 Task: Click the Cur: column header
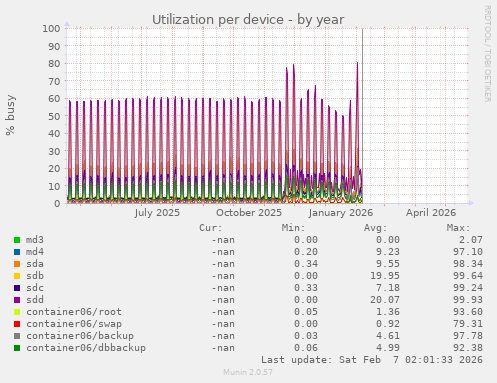point(210,228)
